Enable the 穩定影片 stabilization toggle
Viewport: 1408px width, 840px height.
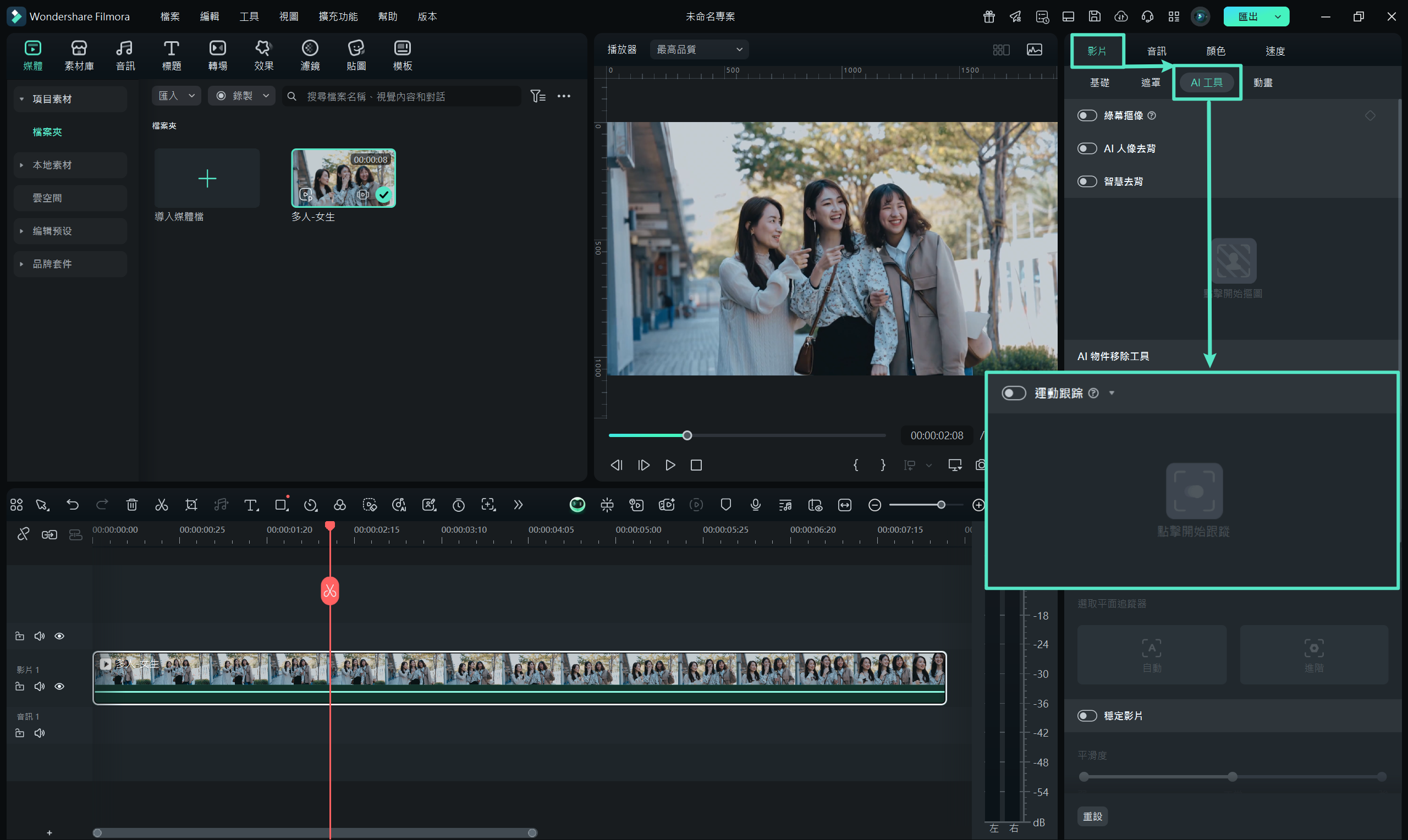1087,715
